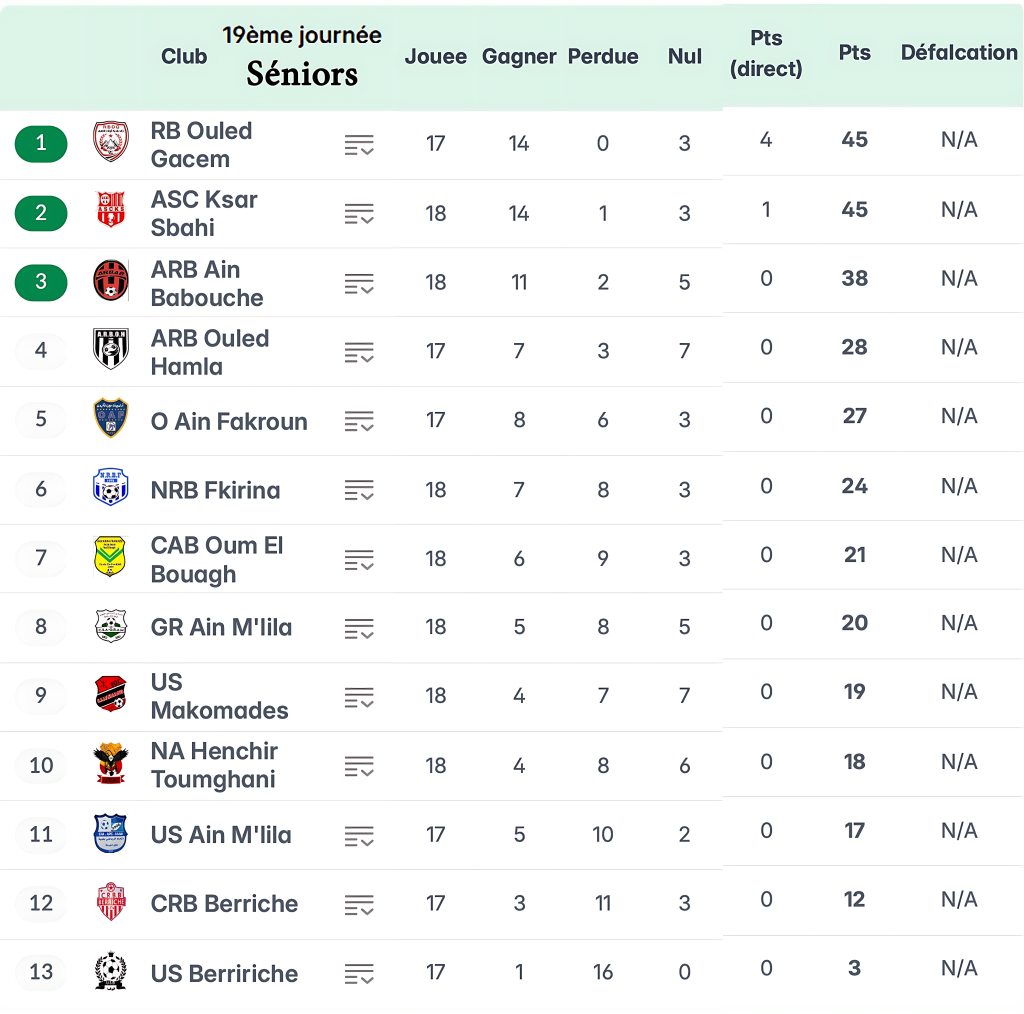
Task: Click the NA Henchir Toumghani eagle logo
Action: (x=110, y=764)
